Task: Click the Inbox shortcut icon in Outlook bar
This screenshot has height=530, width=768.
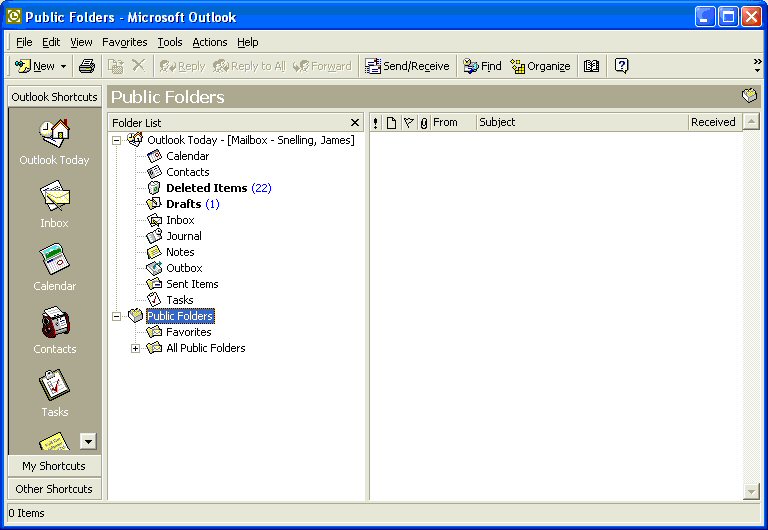Action: click(x=54, y=196)
